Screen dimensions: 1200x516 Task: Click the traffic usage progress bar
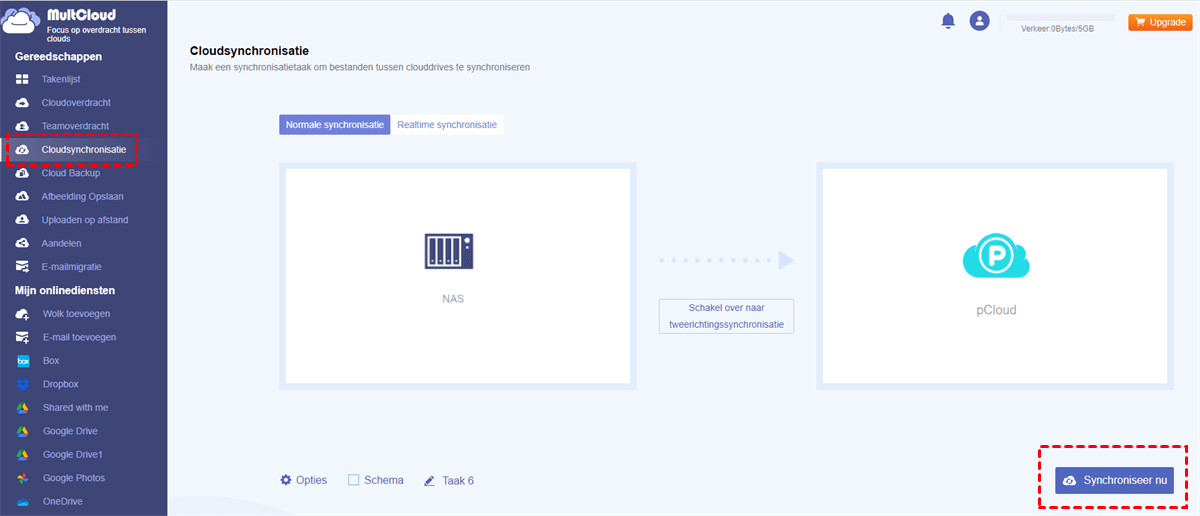click(x=1059, y=18)
